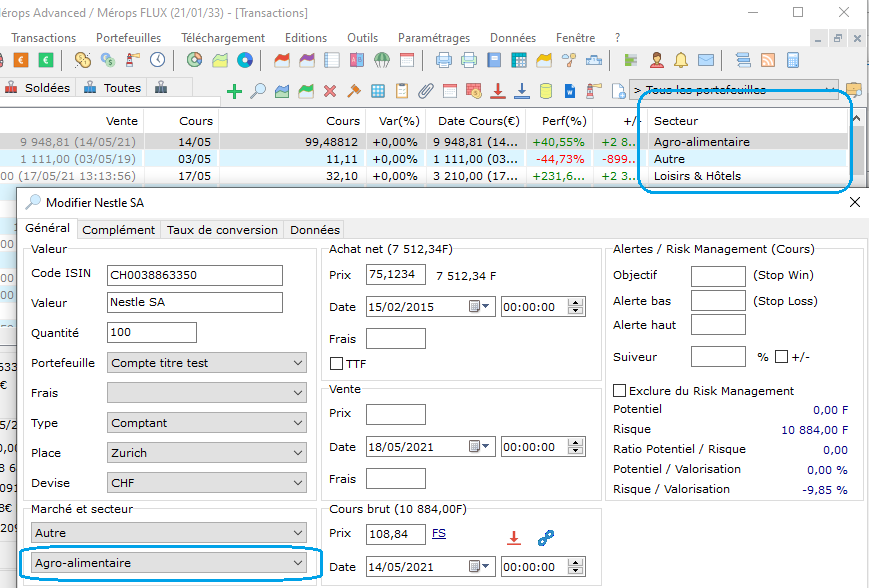Open the donut chart with pie icon

click(x=195, y=60)
